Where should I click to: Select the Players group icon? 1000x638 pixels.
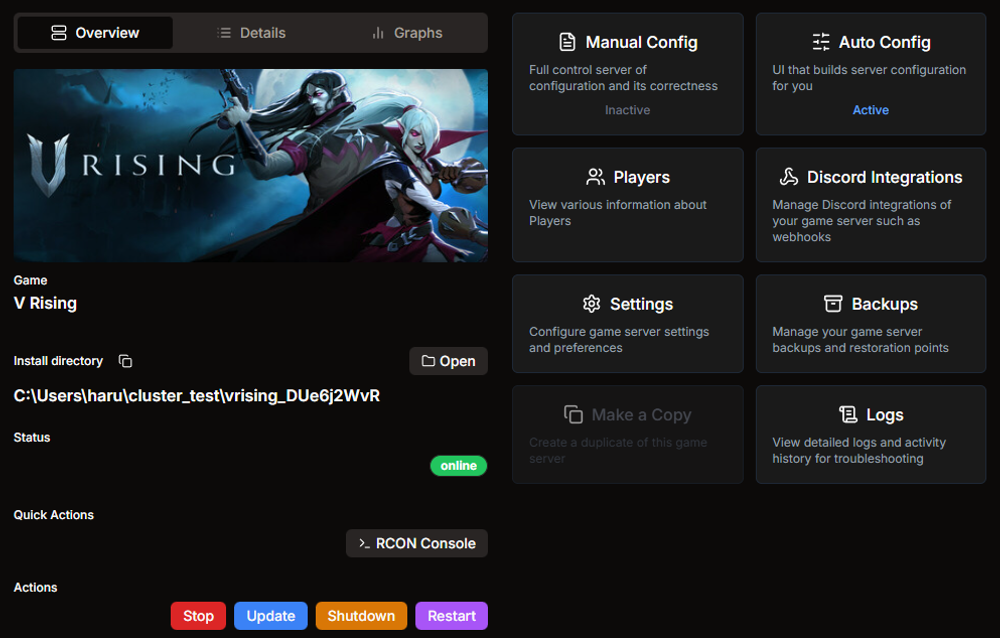click(x=595, y=177)
